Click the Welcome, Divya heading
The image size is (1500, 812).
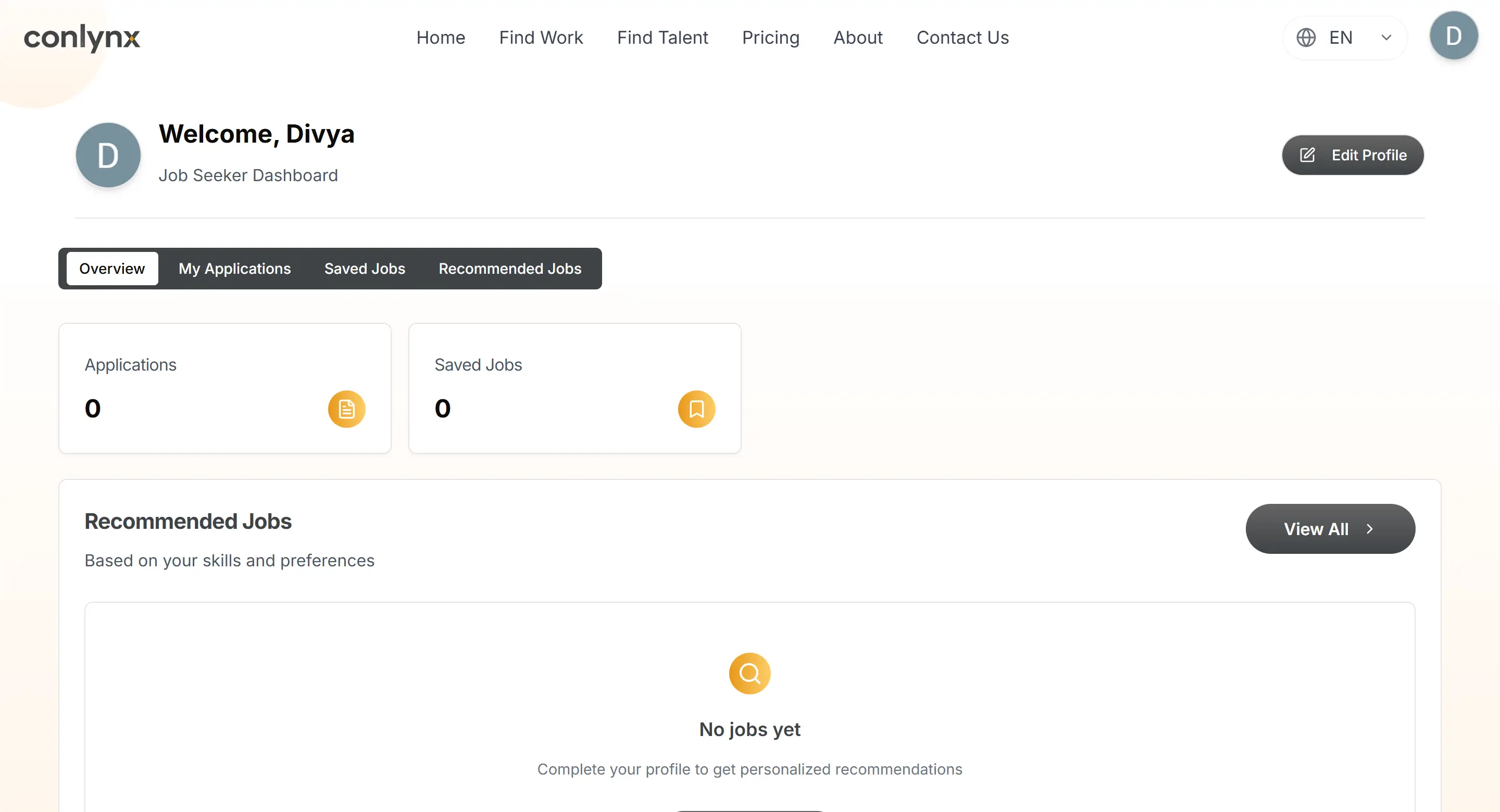[x=257, y=134]
